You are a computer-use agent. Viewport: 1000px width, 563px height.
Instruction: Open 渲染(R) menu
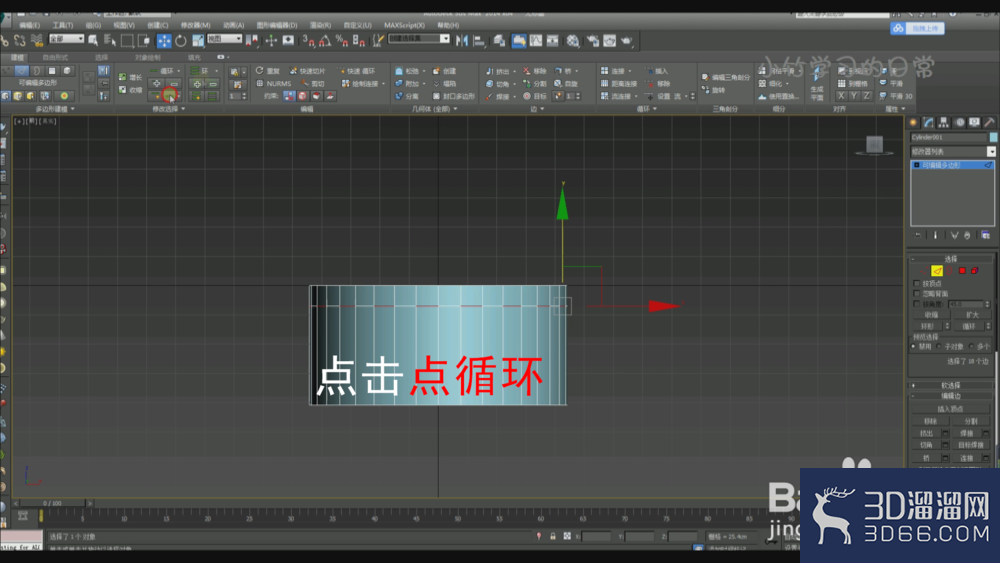[x=320, y=26]
